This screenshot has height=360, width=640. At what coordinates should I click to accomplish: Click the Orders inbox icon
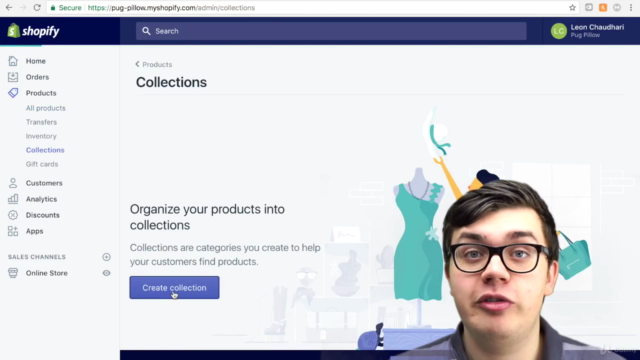pyautogui.click(x=13, y=77)
